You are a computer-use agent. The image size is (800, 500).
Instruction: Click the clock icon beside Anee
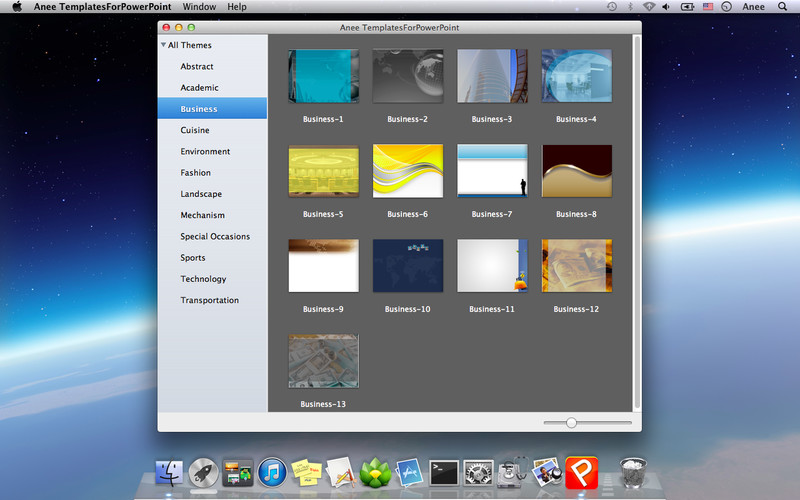(727, 7)
